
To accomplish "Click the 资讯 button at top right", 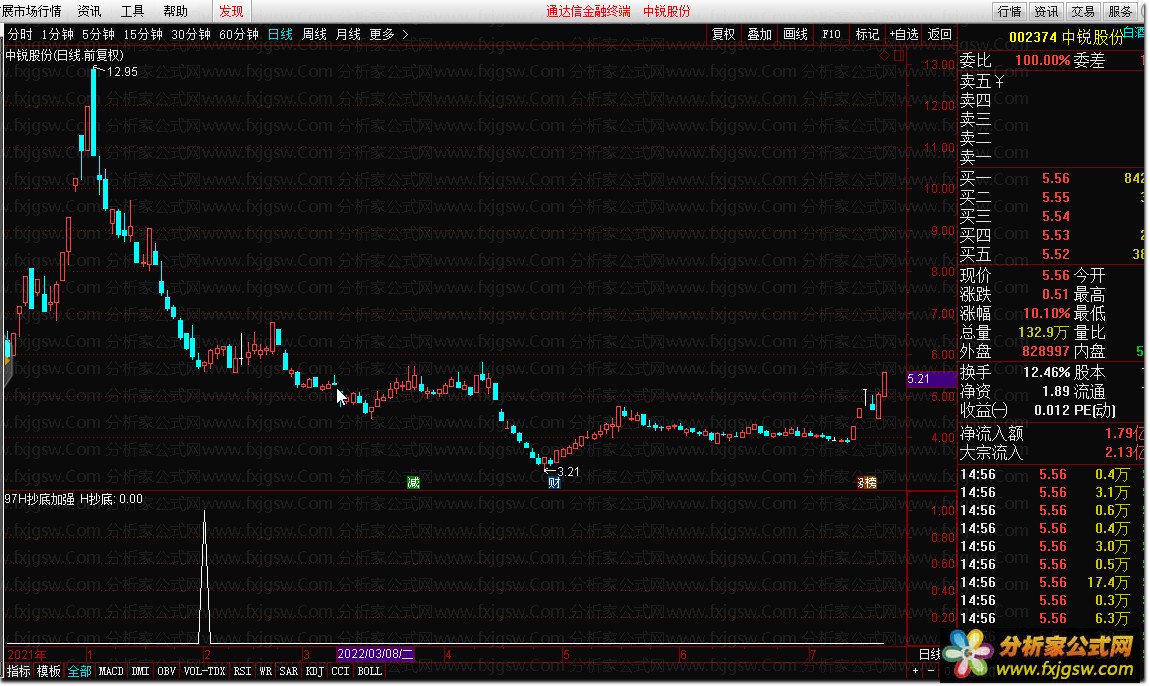I will point(1047,11).
